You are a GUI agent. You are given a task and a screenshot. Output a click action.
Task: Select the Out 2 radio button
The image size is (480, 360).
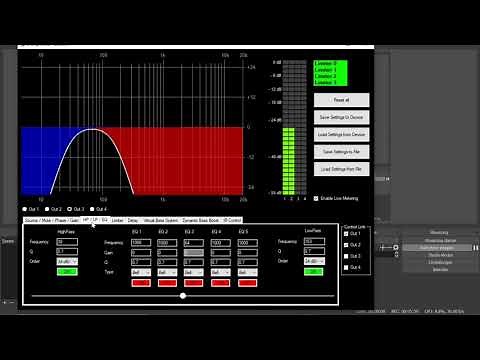click(47, 209)
